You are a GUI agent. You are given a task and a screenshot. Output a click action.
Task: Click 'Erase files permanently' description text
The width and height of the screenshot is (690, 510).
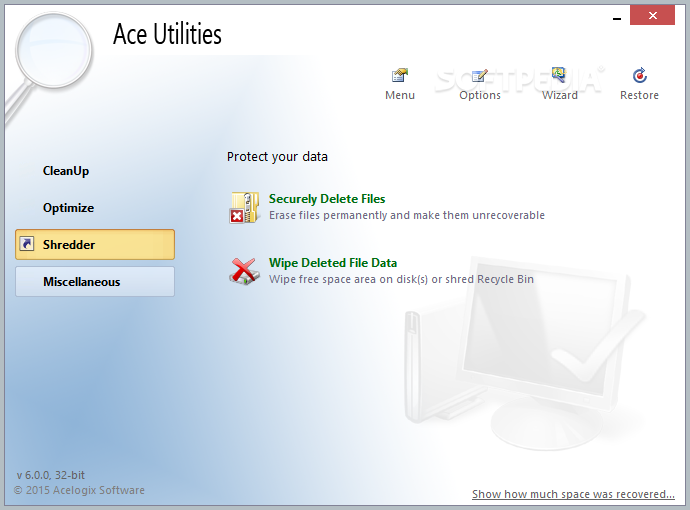407,215
